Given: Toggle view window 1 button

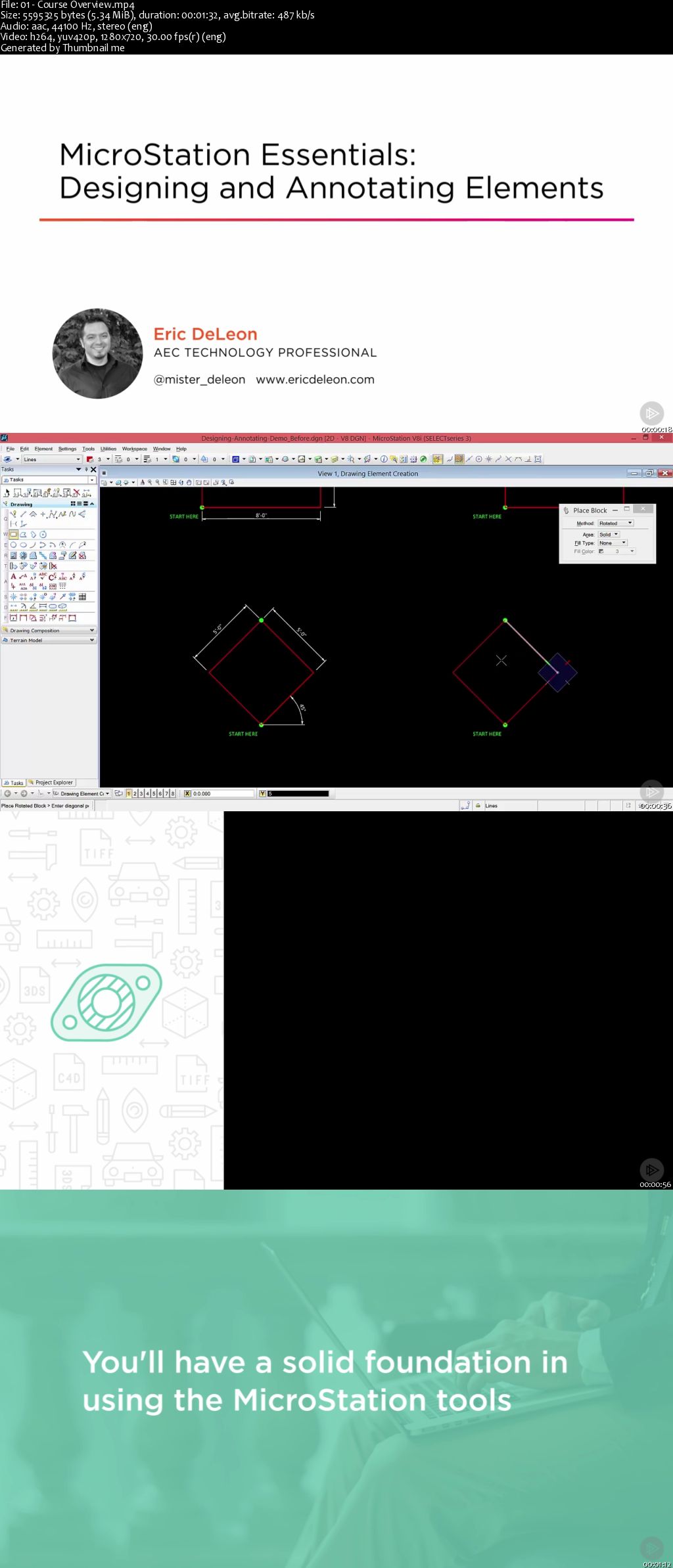Looking at the screenshot, I should tap(129, 794).
